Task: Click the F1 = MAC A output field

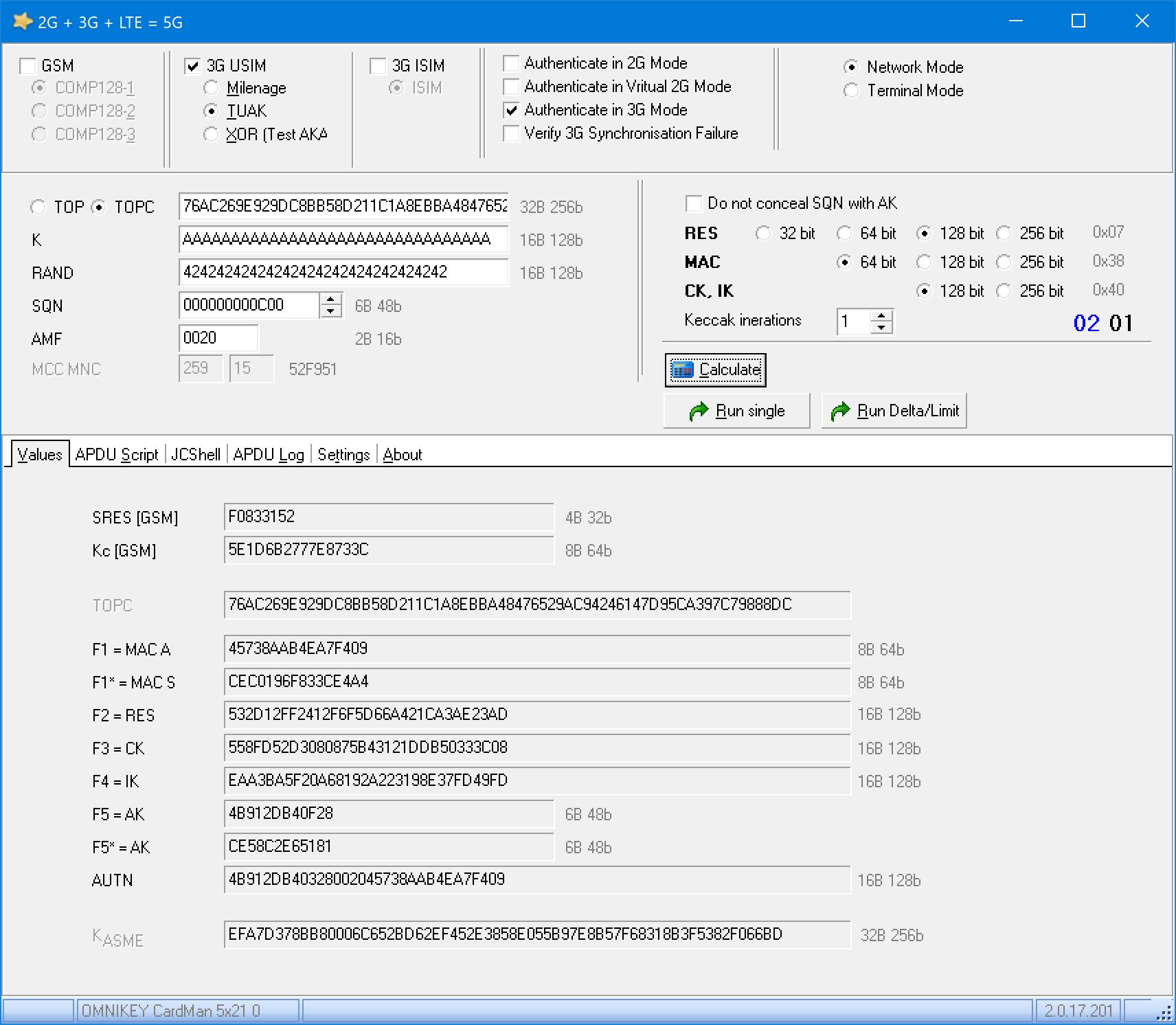Action: point(537,649)
